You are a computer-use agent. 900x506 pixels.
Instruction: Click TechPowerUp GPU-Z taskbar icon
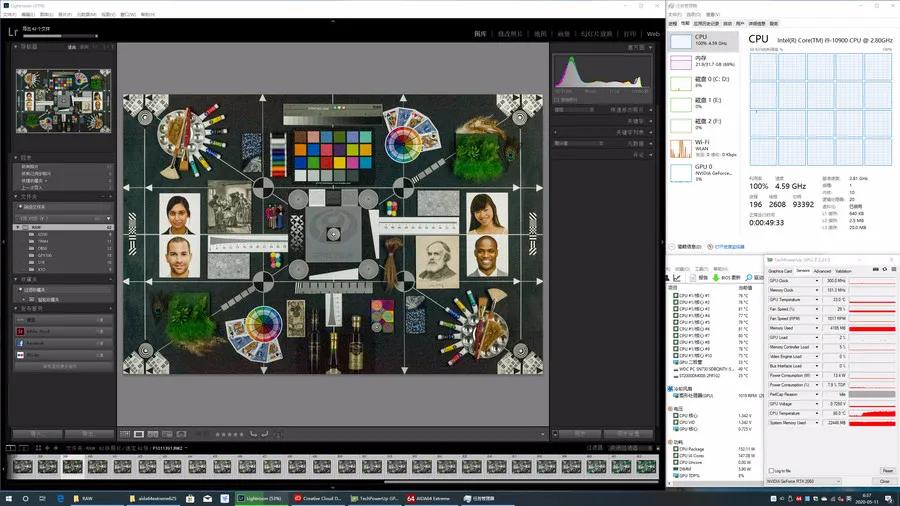click(373, 497)
